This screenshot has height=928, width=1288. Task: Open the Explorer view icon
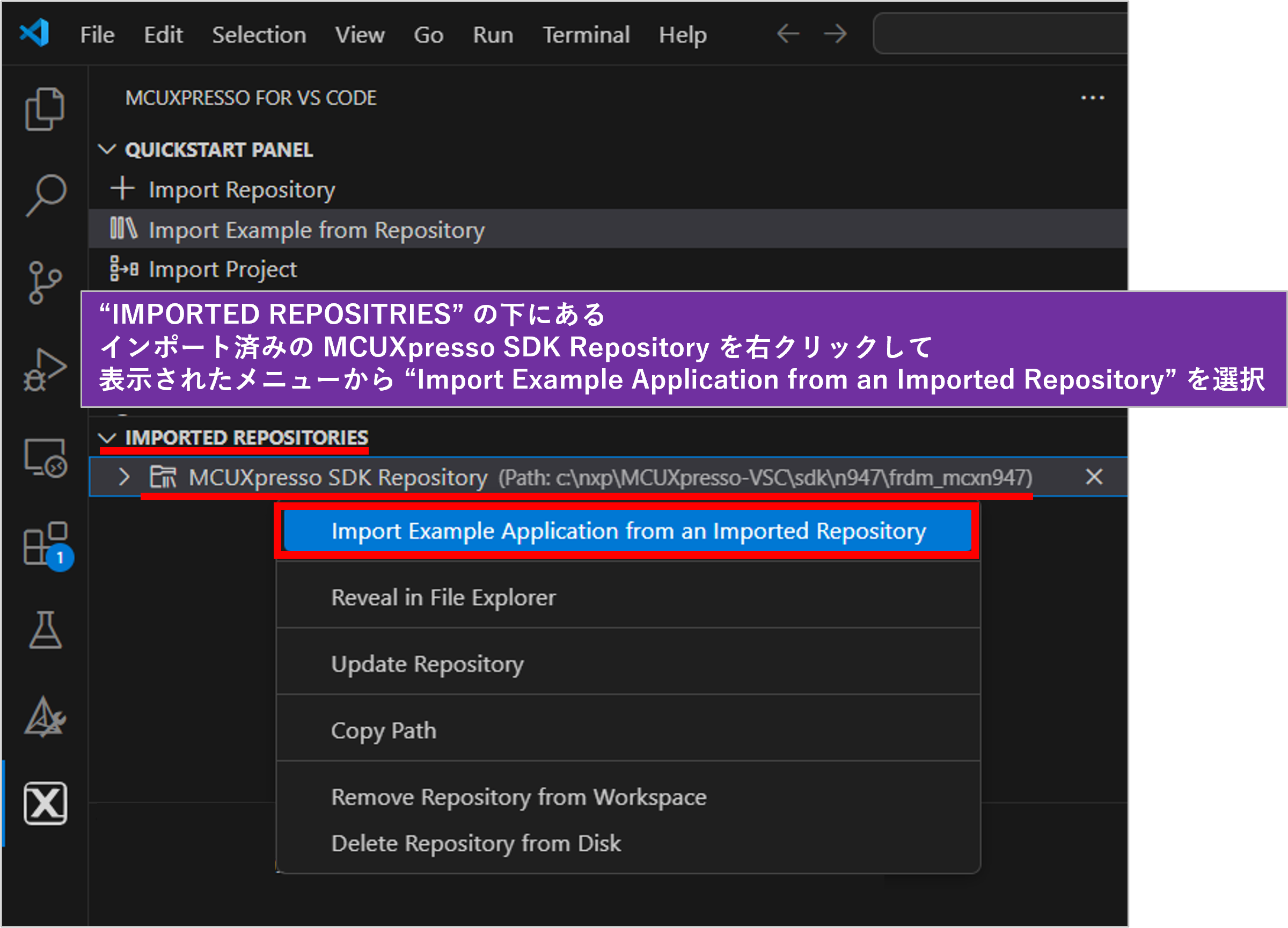pos(45,108)
